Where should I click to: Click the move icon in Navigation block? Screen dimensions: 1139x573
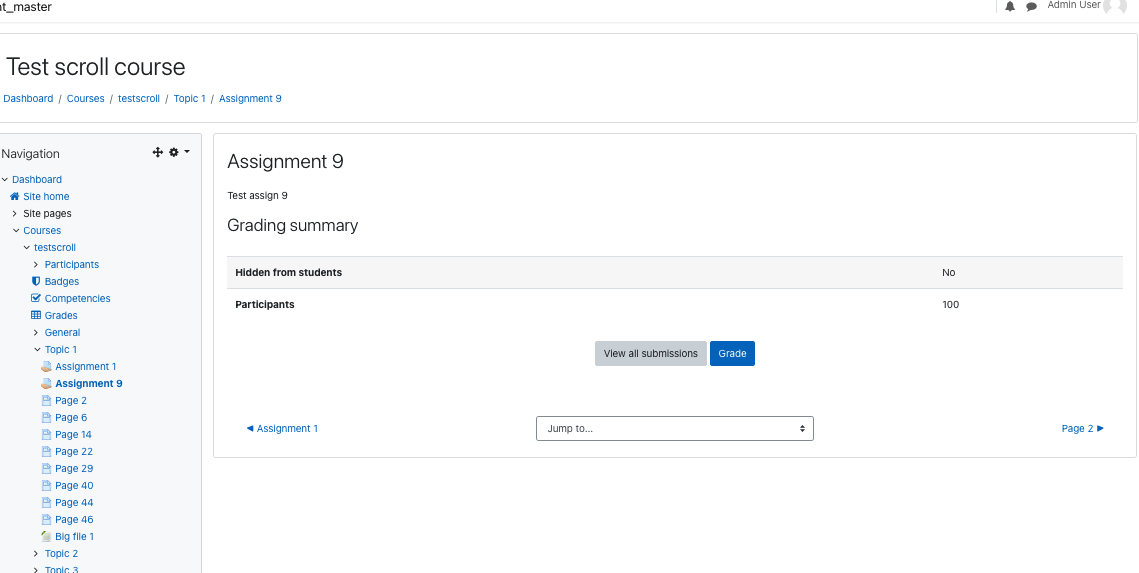(158, 153)
